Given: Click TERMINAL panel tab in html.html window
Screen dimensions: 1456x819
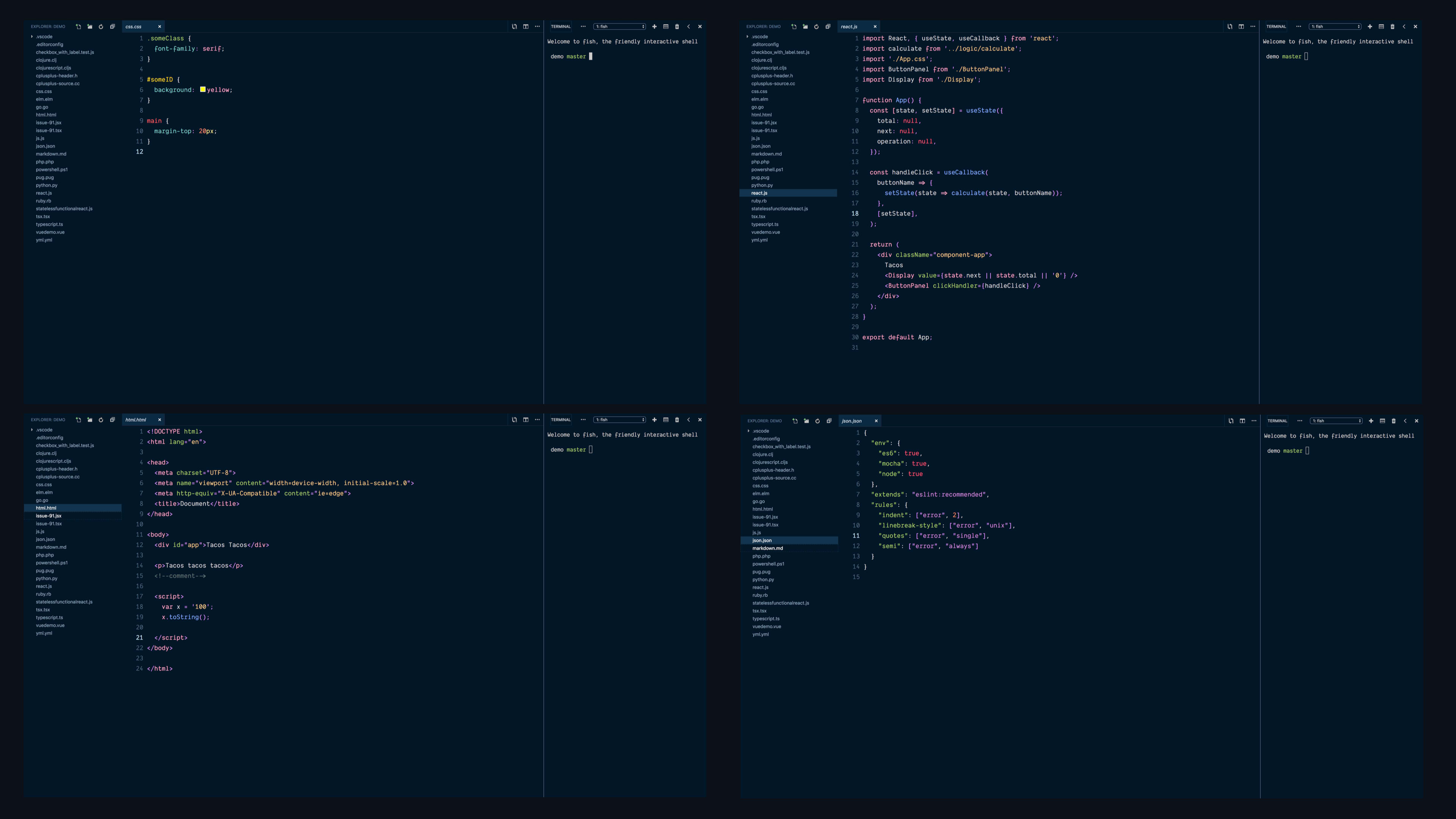Looking at the screenshot, I should click(561, 420).
